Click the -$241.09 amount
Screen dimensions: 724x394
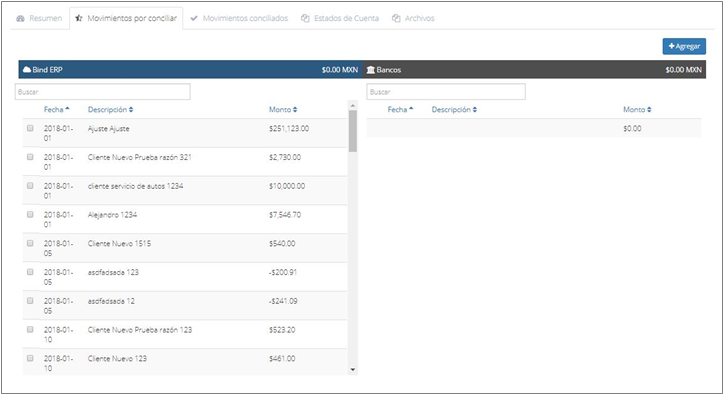[283, 301]
